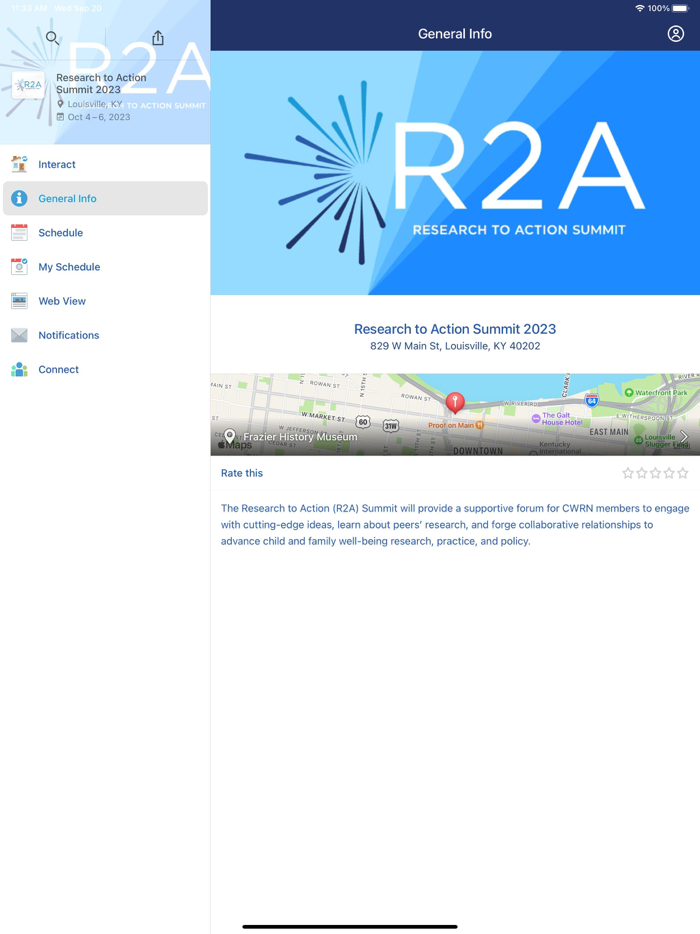Rate this with two stars

[642, 473]
